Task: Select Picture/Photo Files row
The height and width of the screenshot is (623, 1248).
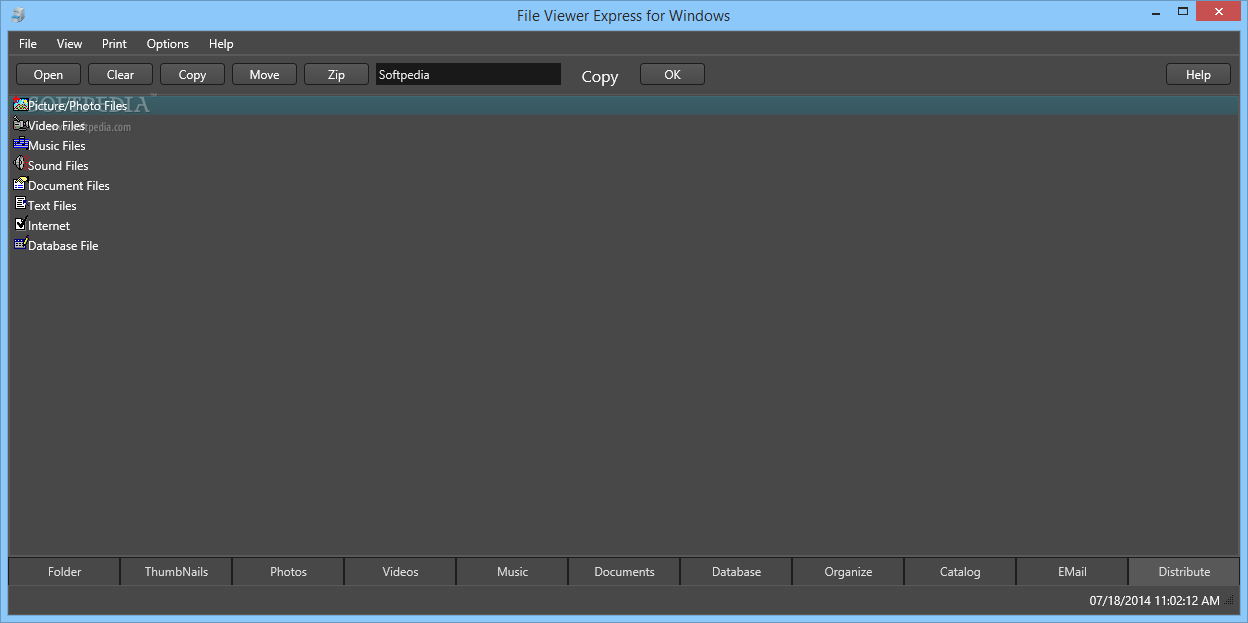Action: click(623, 105)
